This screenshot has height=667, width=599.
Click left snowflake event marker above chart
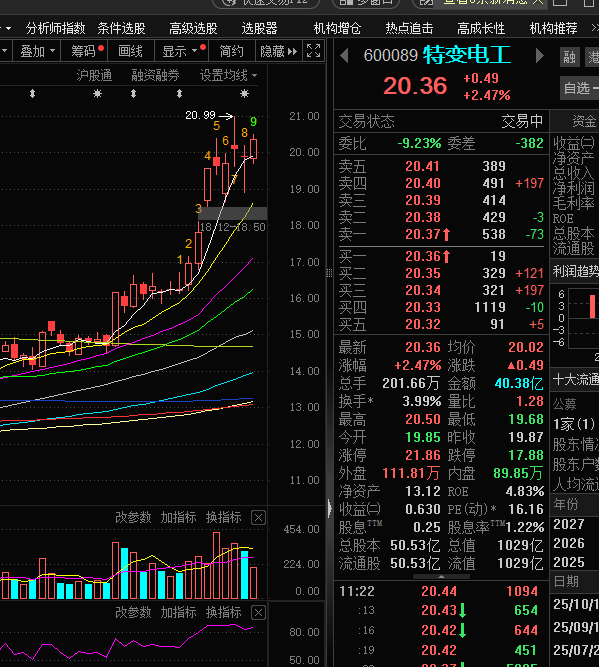[97, 94]
